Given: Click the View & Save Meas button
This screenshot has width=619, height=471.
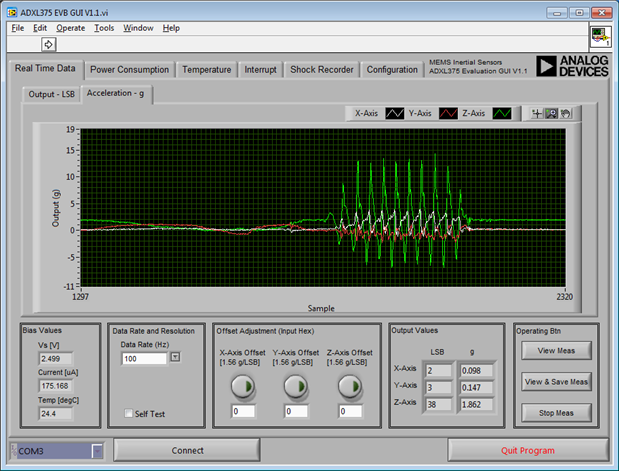Looking at the screenshot, I should [x=556, y=381].
